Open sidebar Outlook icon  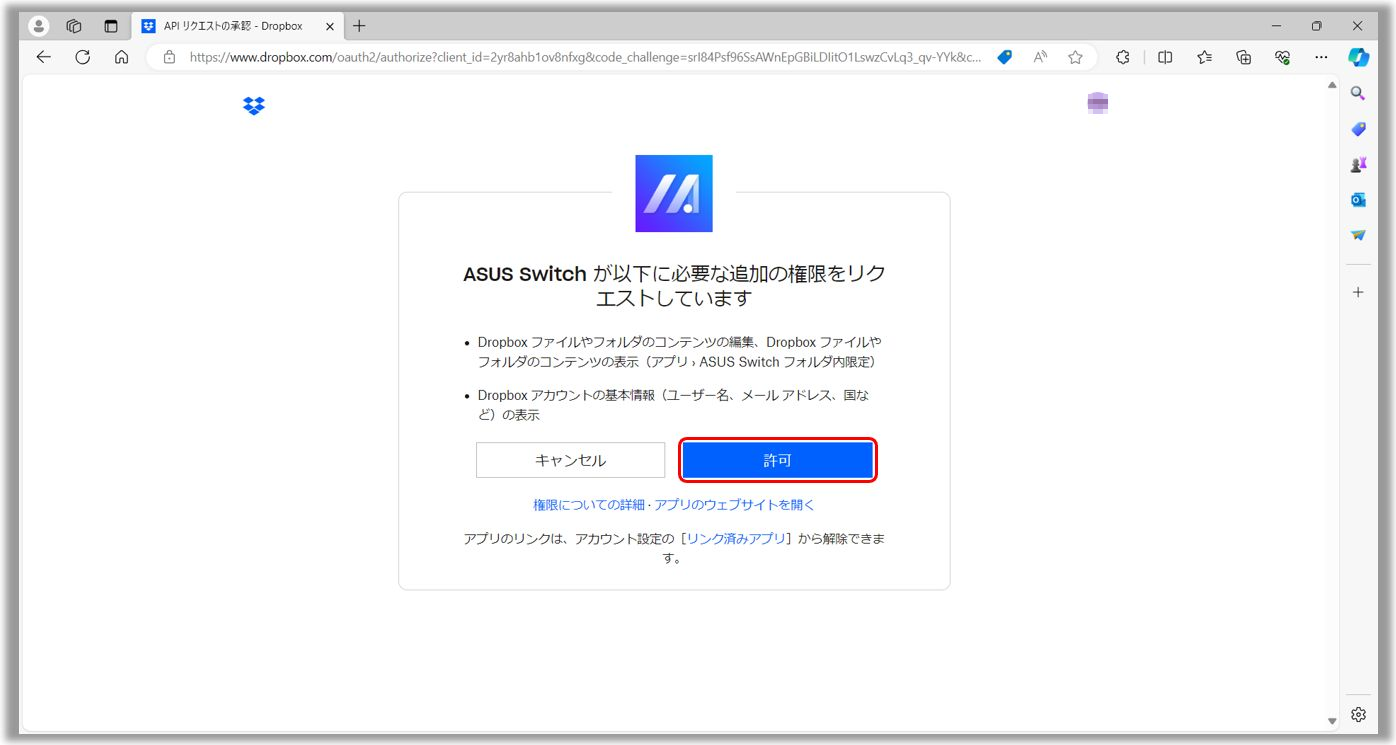click(1358, 200)
